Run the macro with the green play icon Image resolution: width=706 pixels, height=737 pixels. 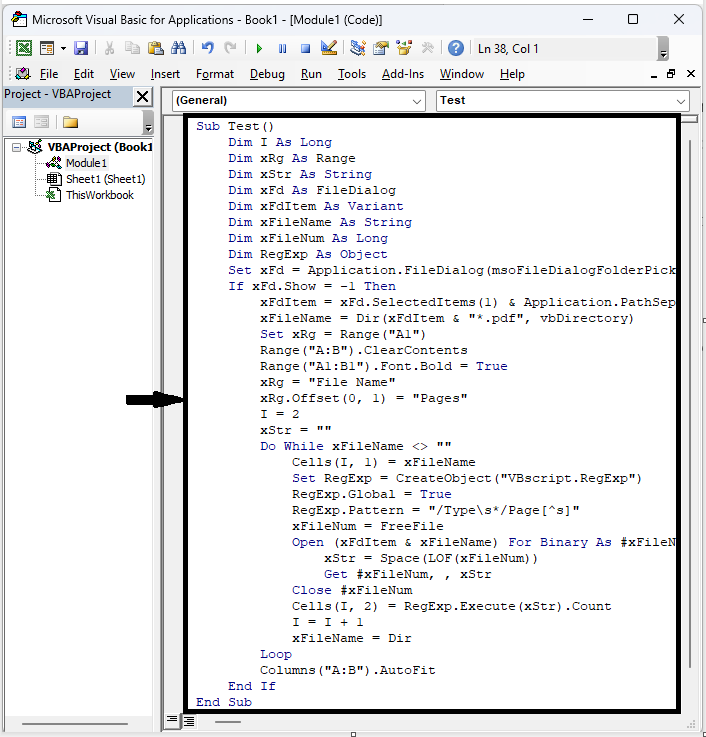259,48
